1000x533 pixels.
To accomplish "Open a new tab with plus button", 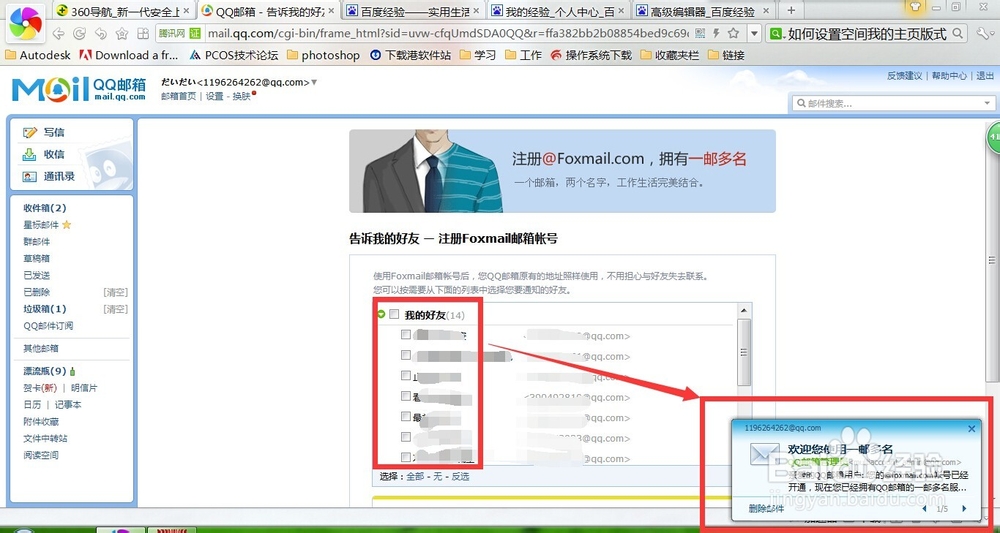I will [x=791, y=10].
